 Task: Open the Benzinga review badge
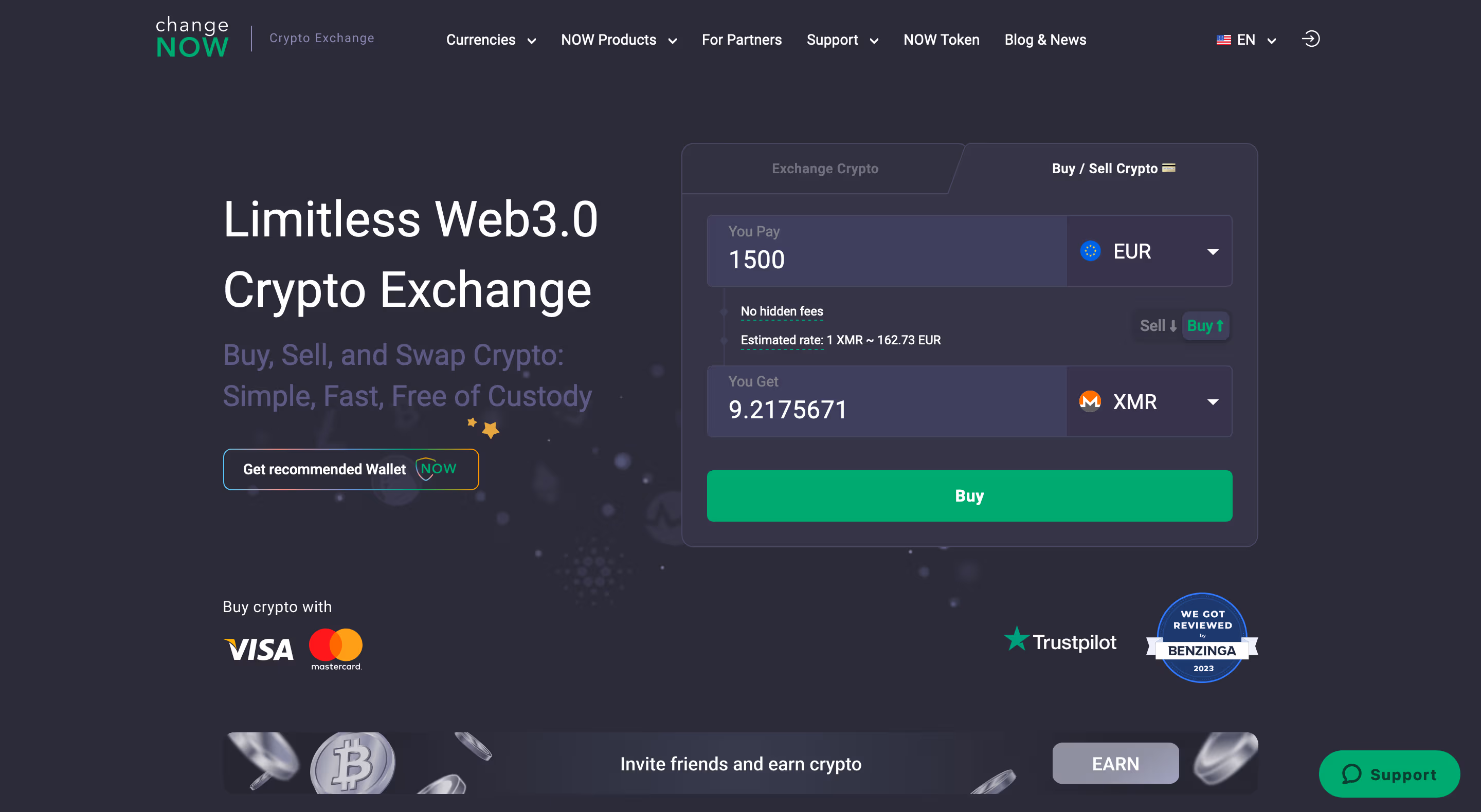click(x=1202, y=638)
